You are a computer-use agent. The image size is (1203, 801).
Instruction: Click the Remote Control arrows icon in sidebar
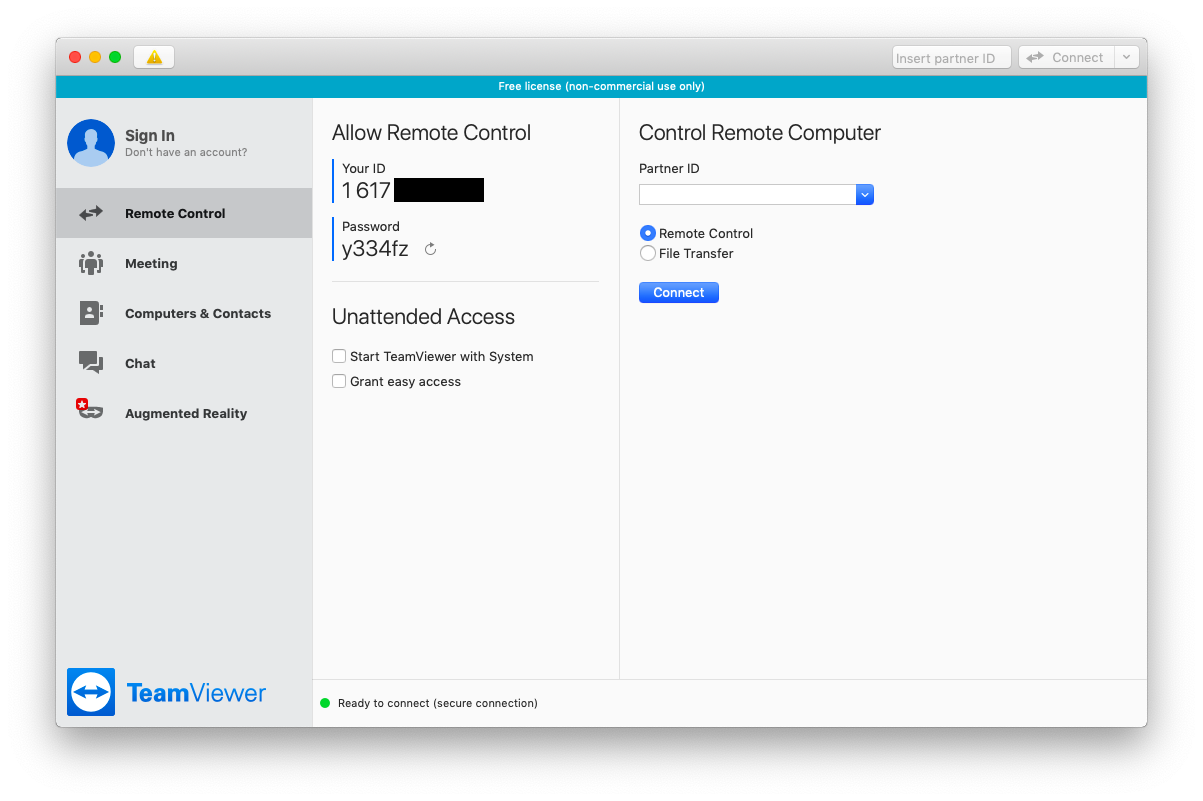coord(91,213)
